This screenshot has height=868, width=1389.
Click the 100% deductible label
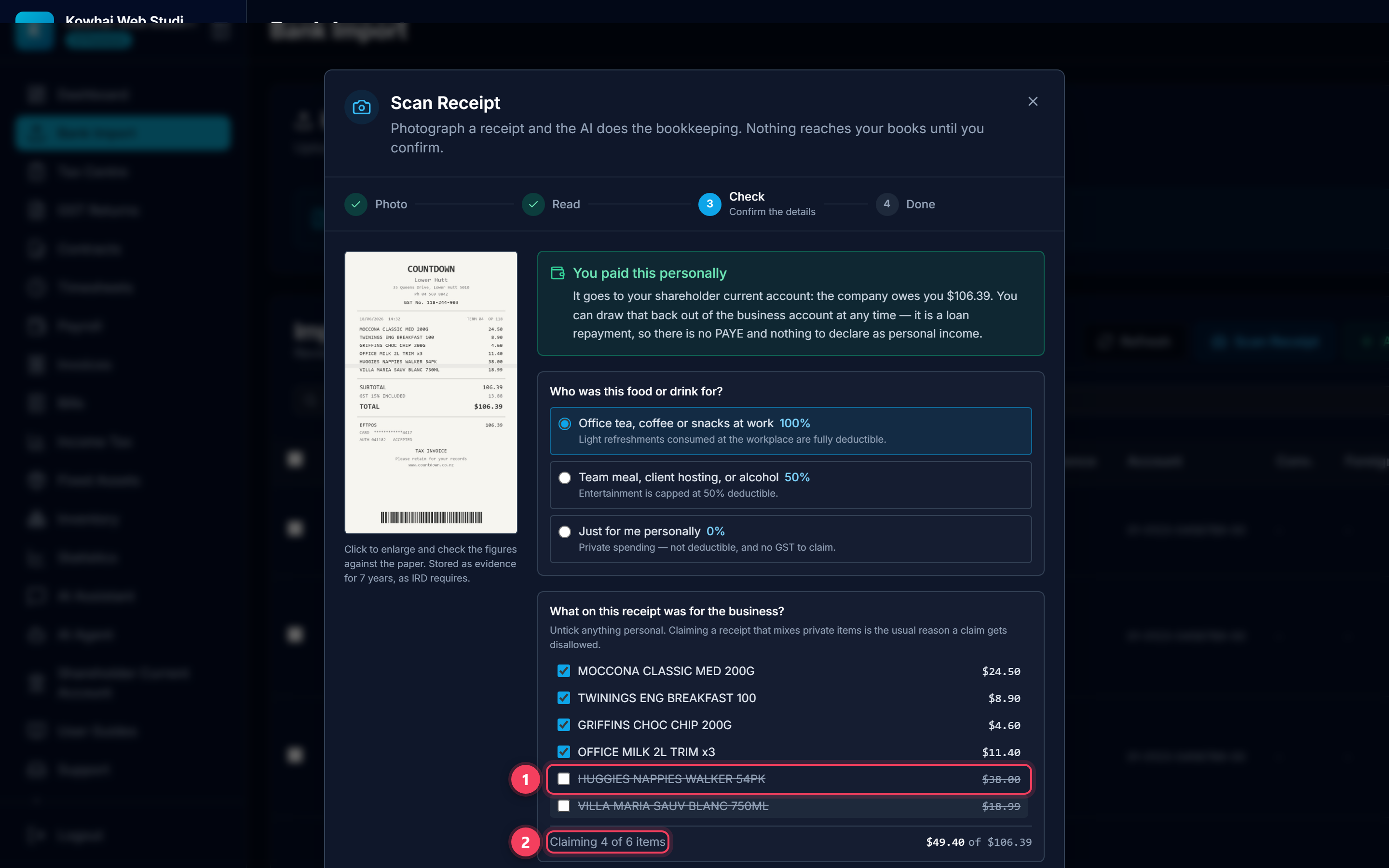794,423
